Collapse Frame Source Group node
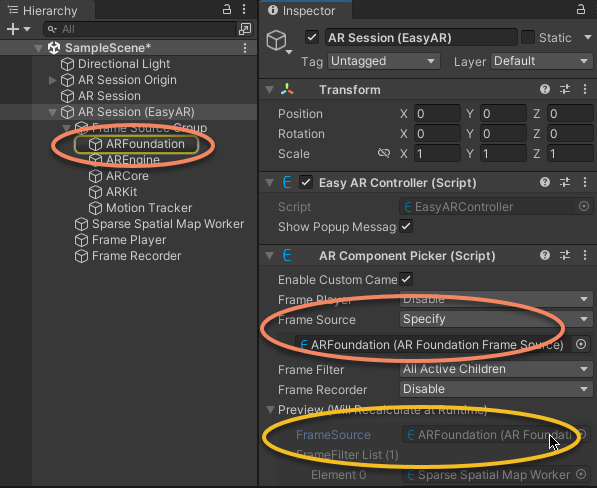This screenshot has height=488, width=597. [x=67, y=128]
